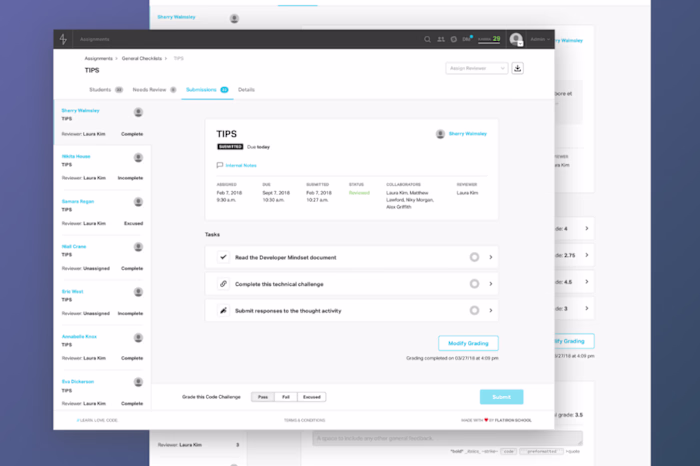Click Niall Crane's avatar icon
Viewport: 700px width, 466px height.
tap(138, 247)
